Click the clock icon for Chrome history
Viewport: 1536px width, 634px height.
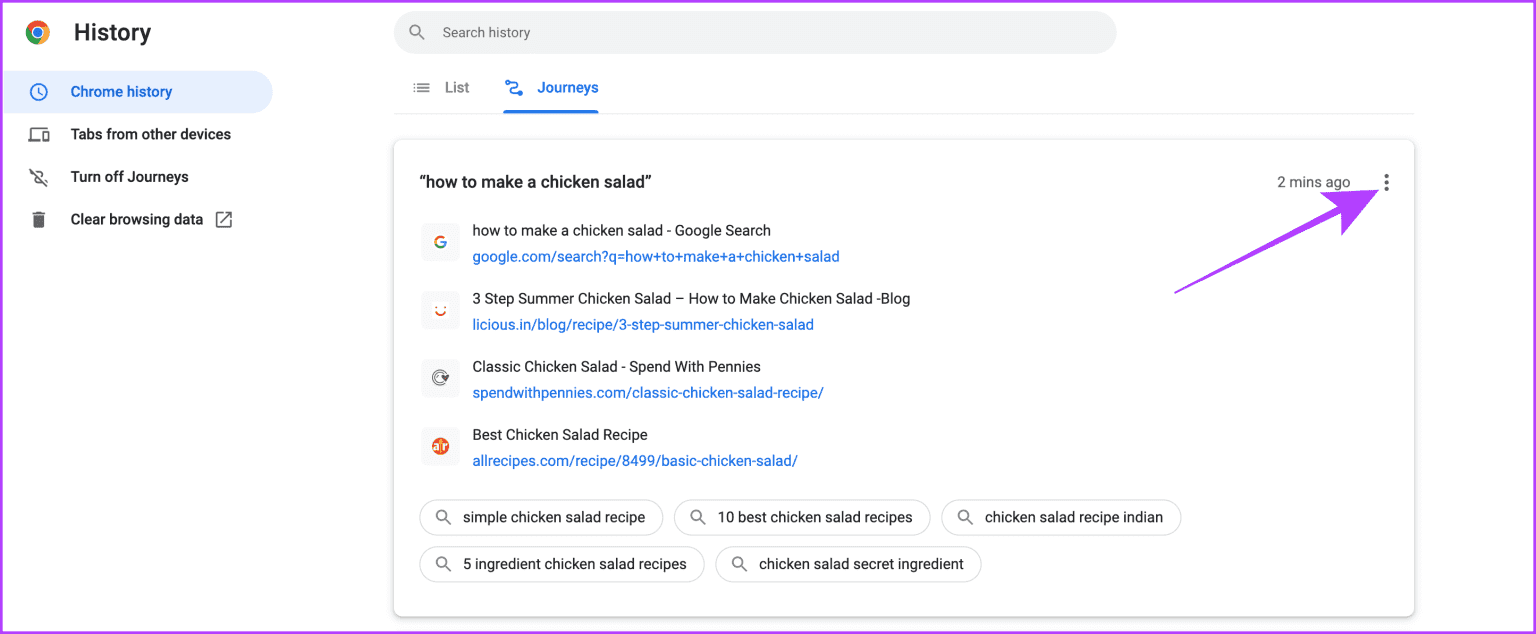(x=39, y=92)
